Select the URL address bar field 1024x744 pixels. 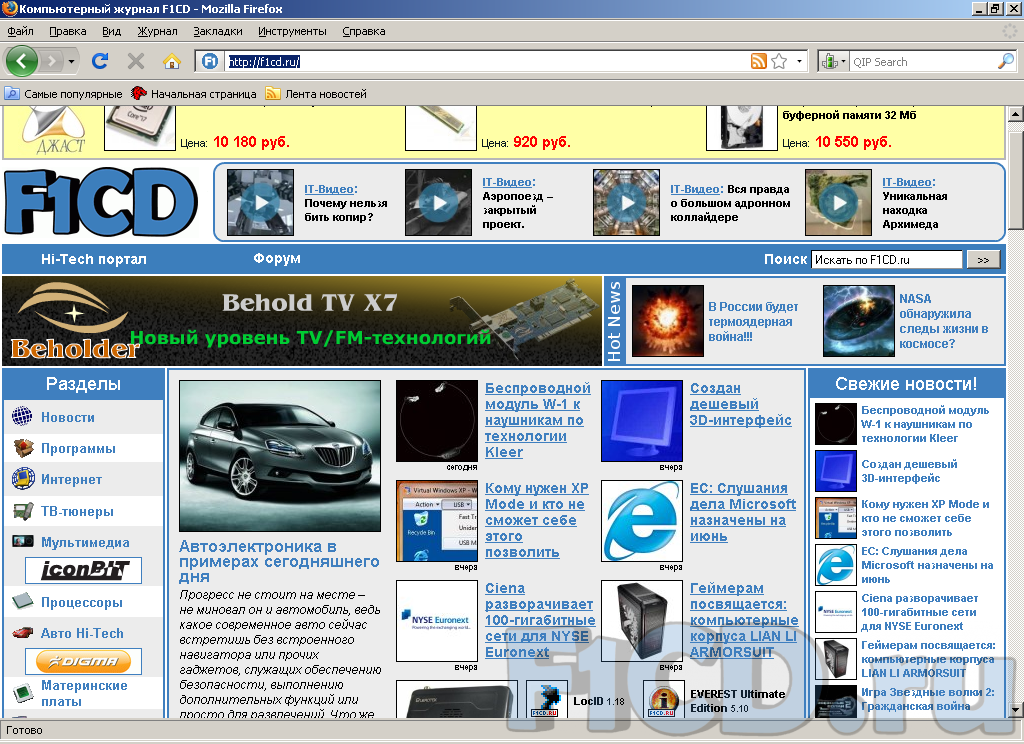487,62
